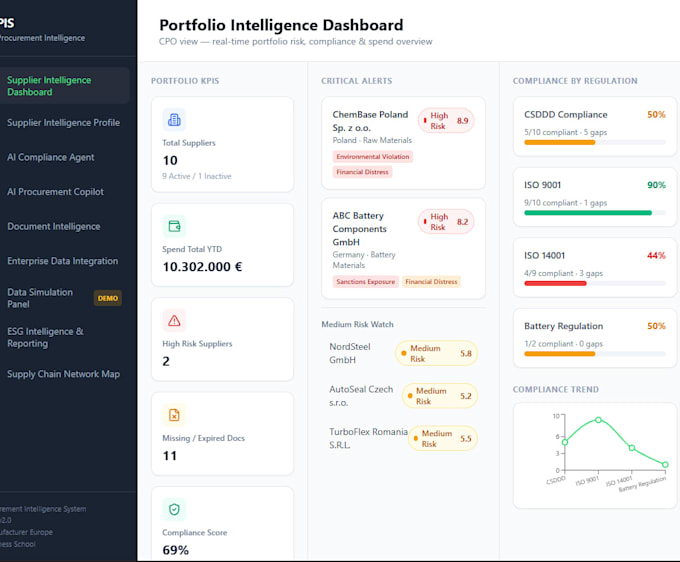Click AutoSeal Medium Risk 5.2 badge

point(440,396)
